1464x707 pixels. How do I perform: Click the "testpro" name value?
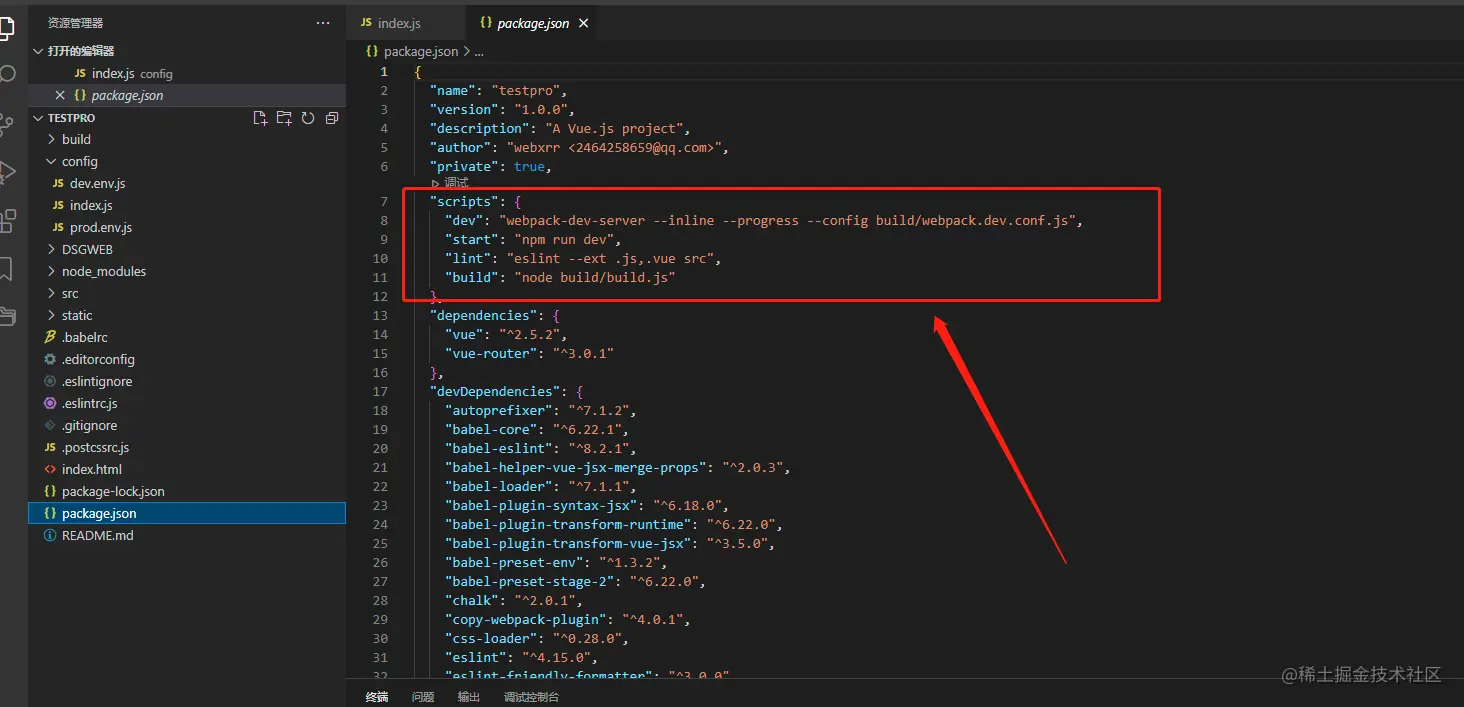pos(526,90)
